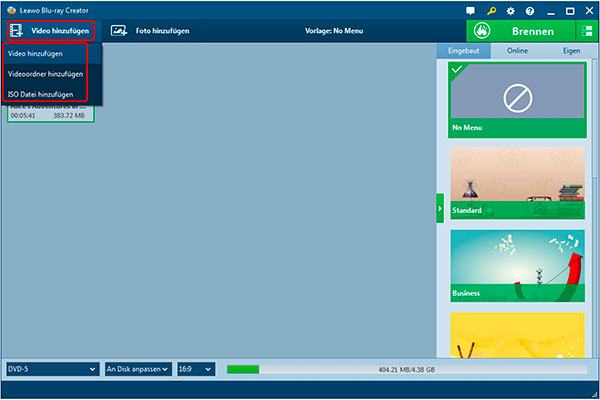Viewport: 600px width, 400px height.
Task: Open the DVD-5 disc type dropdown
Action: point(53,369)
